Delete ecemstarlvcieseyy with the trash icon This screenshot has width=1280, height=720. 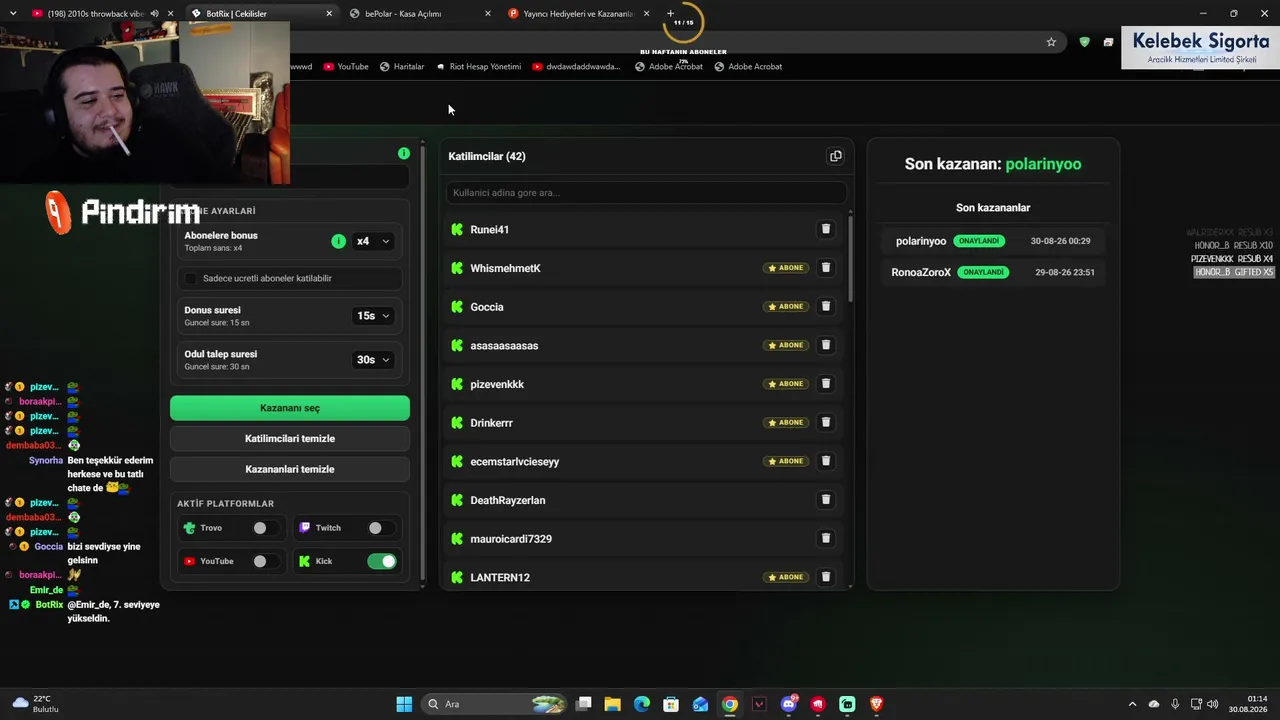[x=826, y=461]
